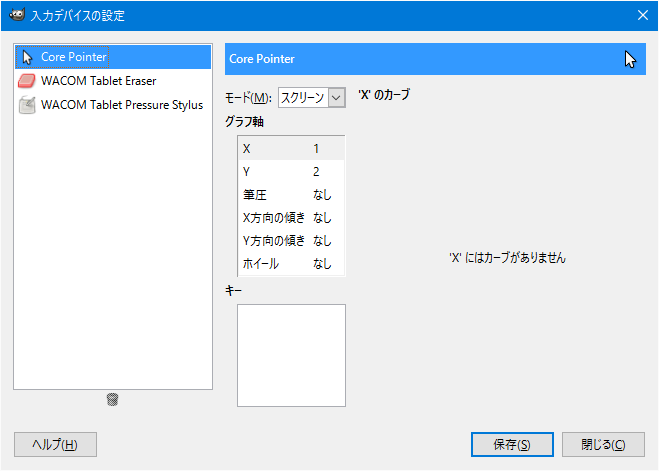
Task: Select the 筆圧 axis row
Action: tap(291, 195)
